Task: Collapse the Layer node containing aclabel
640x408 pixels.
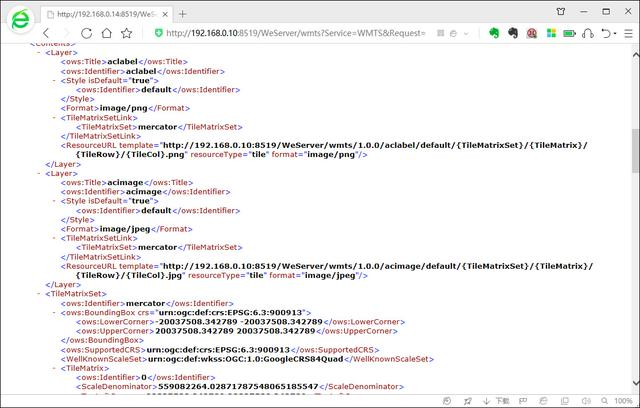Action: [x=39, y=53]
